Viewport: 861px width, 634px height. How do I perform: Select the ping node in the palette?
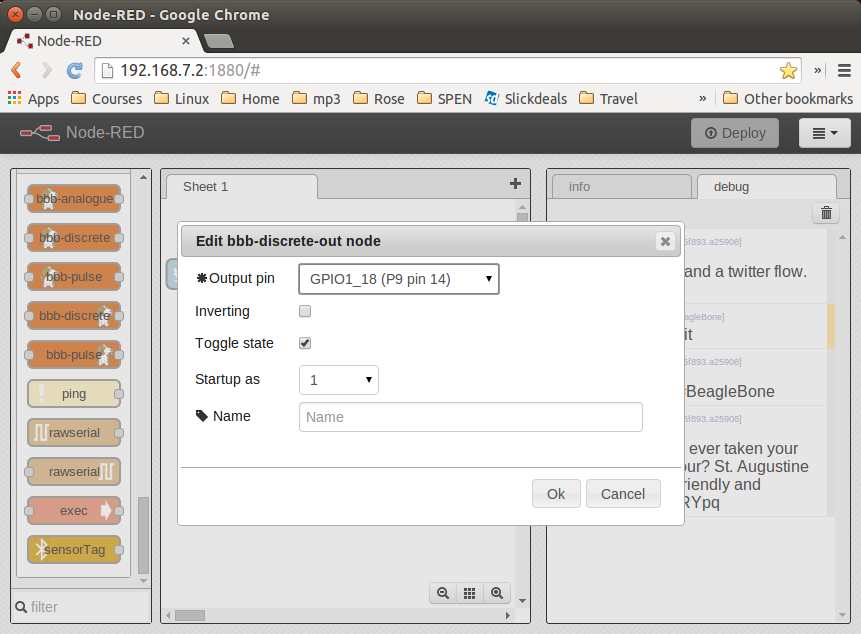tap(73, 393)
